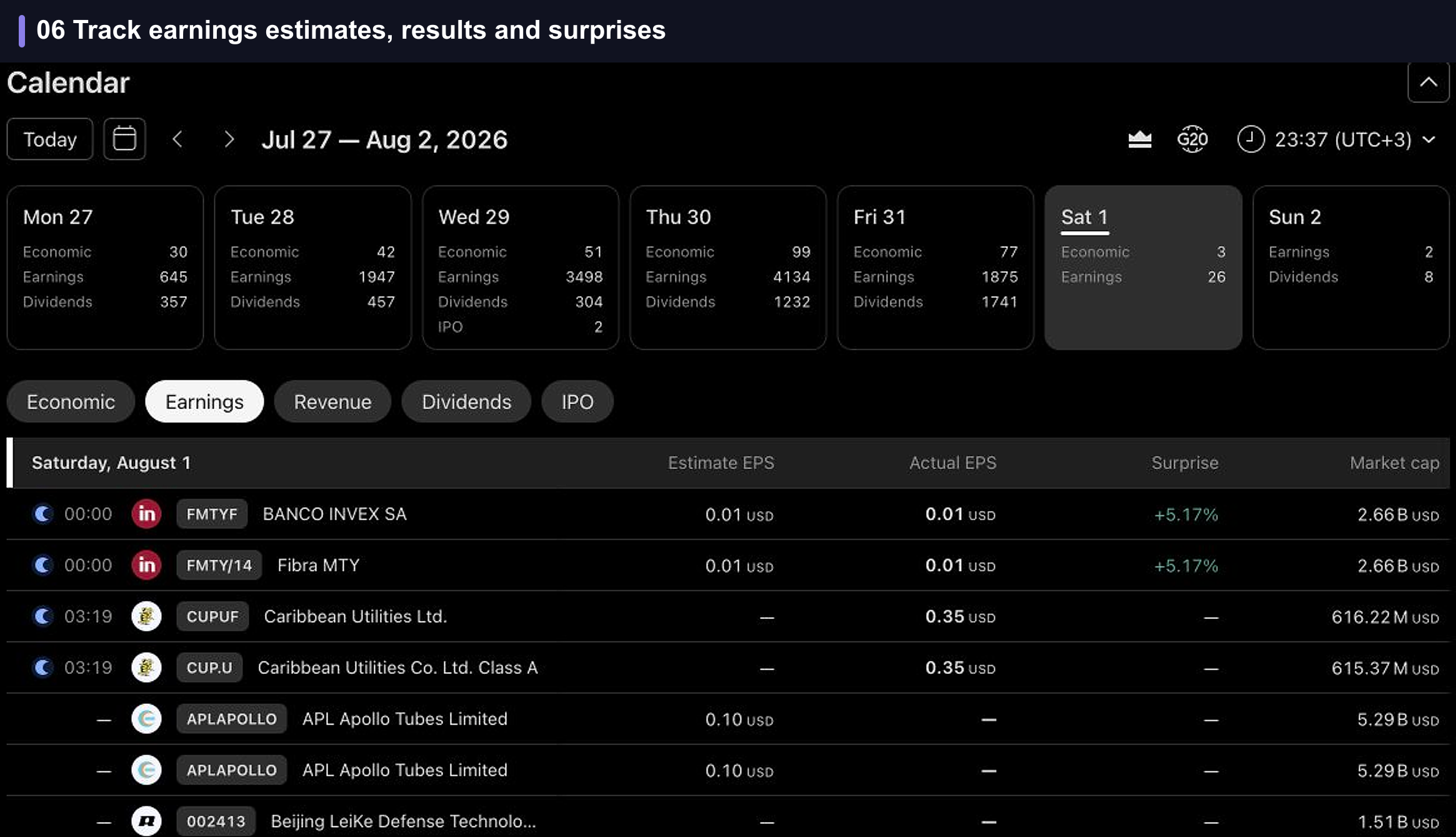
Task: Select the Fri 31 day card
Action: 935,267
